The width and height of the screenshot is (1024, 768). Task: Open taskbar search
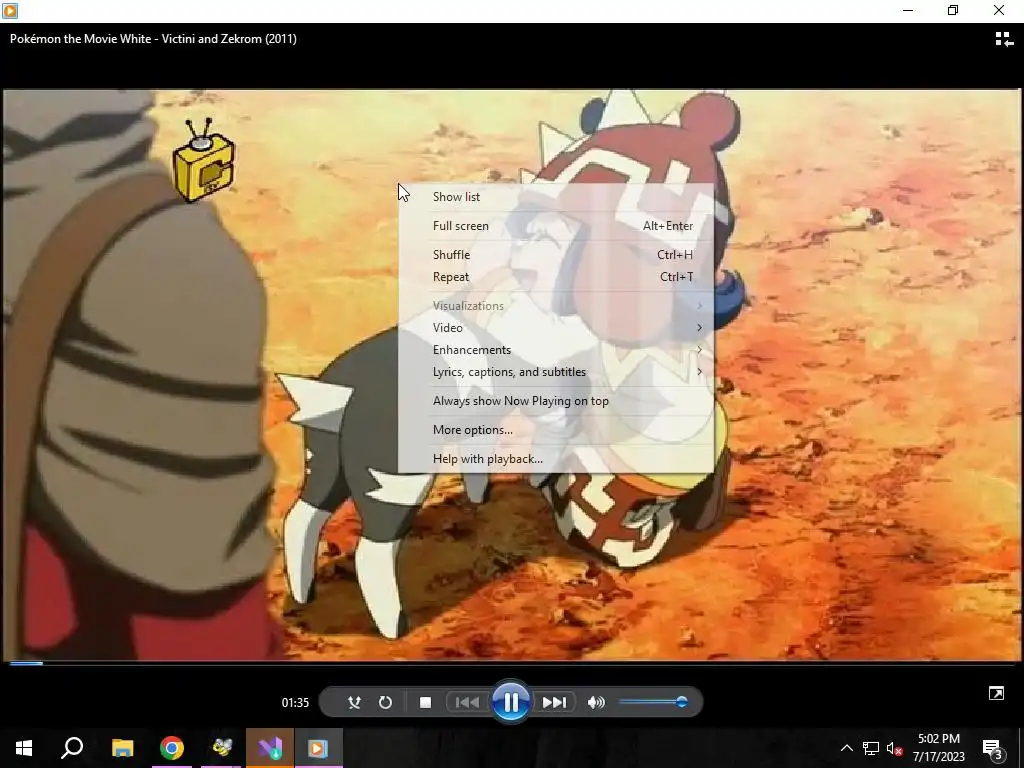(x=72, y=748)
